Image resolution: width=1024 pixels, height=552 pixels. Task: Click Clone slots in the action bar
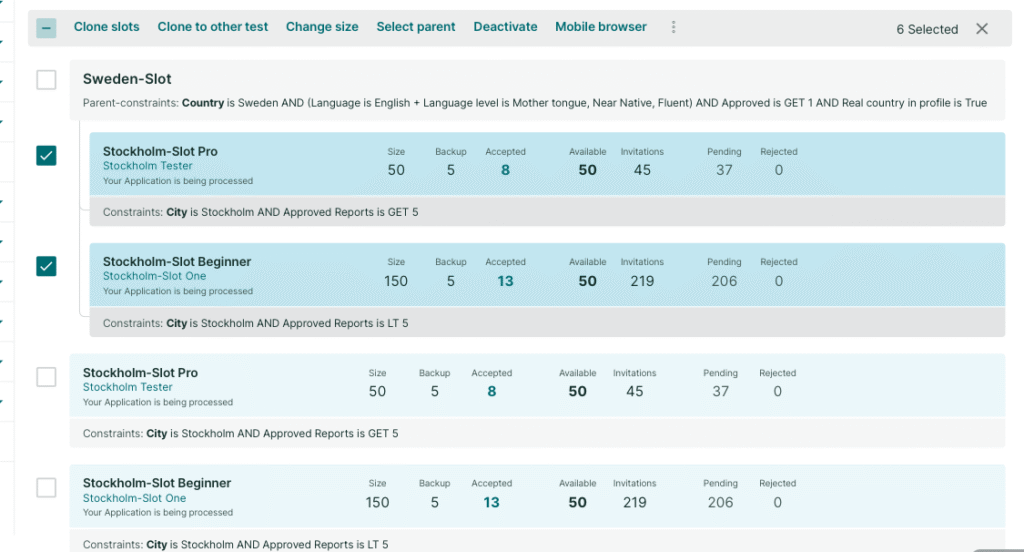(106, 27)
